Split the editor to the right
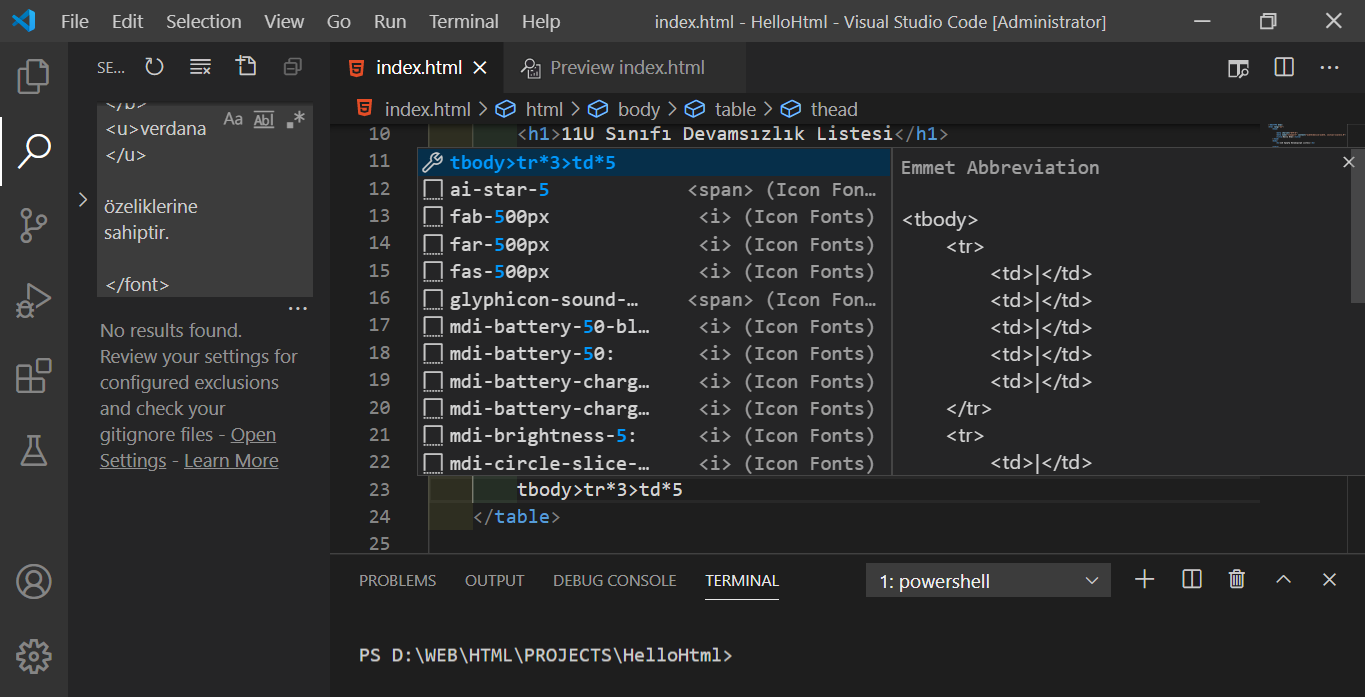 (1284, 67)
